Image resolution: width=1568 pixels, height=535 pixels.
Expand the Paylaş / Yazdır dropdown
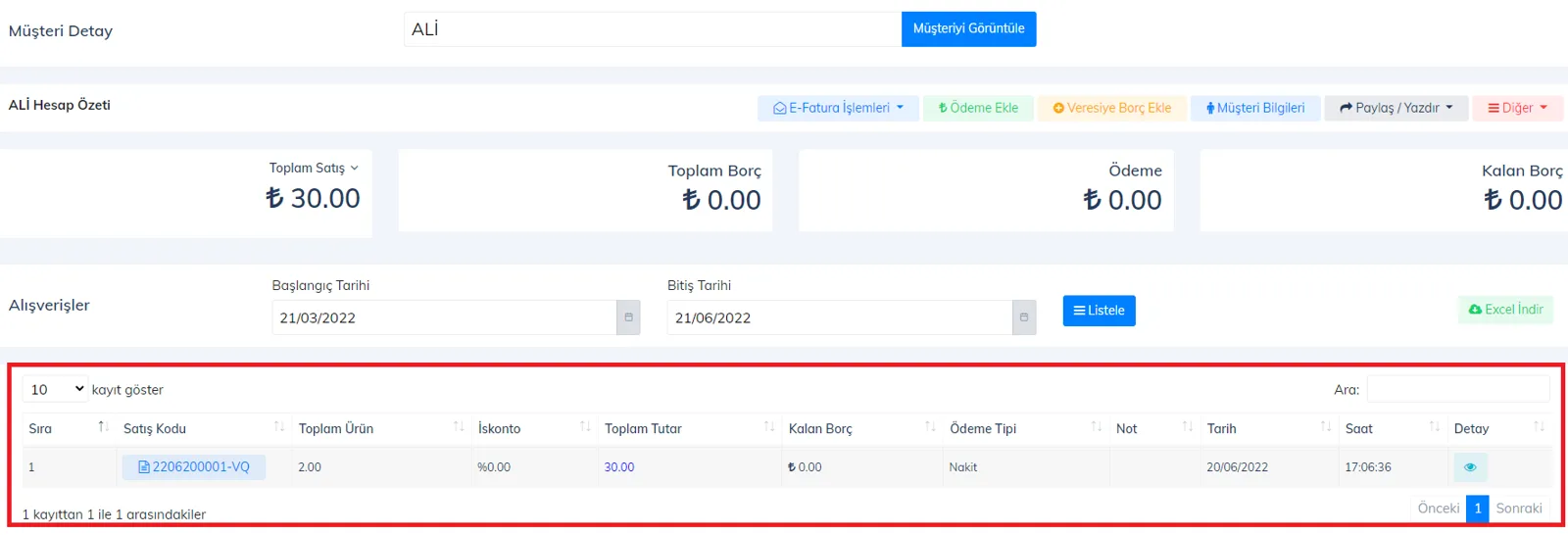pyautogui.click(x=1396, y=108)
